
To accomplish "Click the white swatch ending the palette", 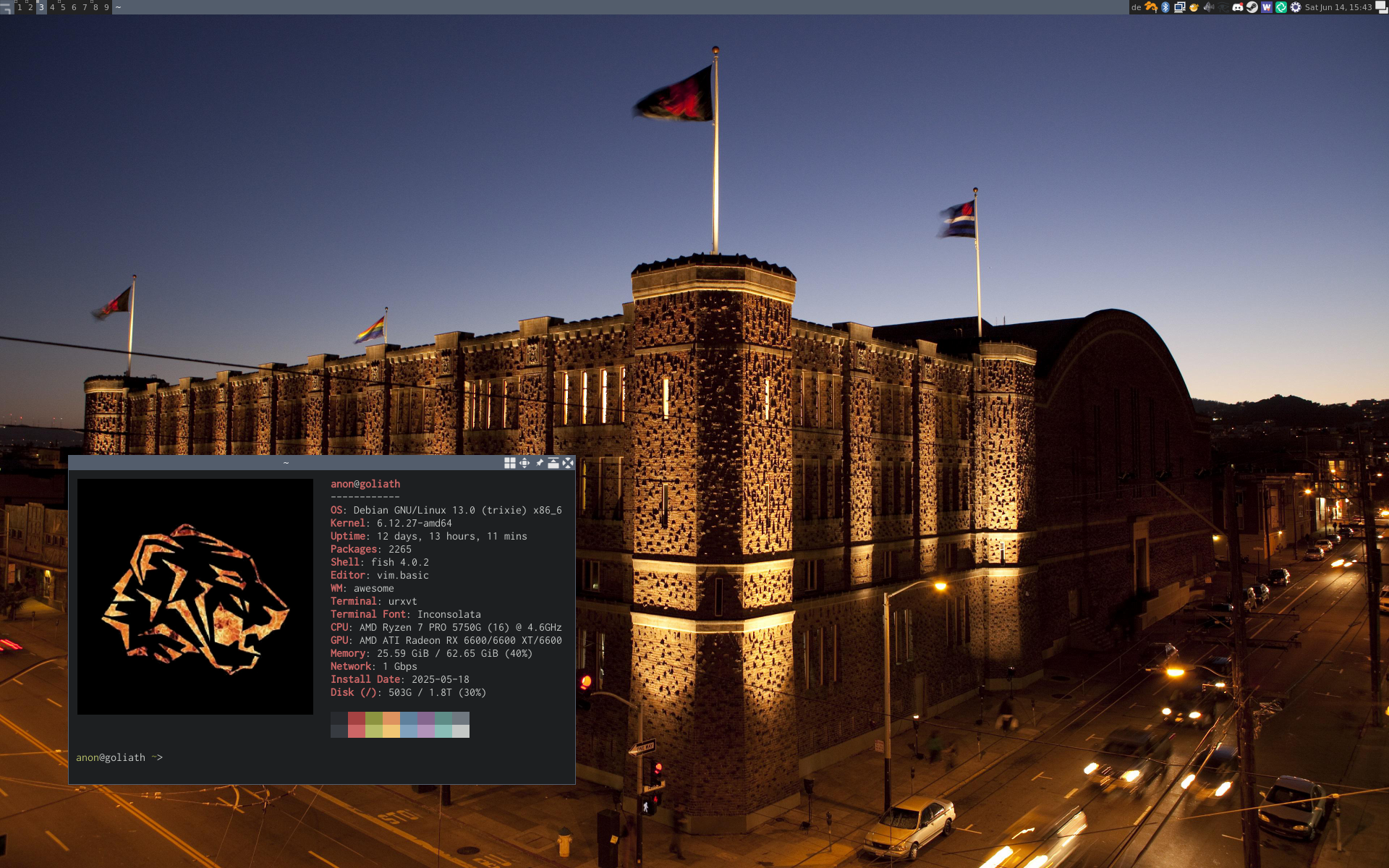I will [461, 731].
